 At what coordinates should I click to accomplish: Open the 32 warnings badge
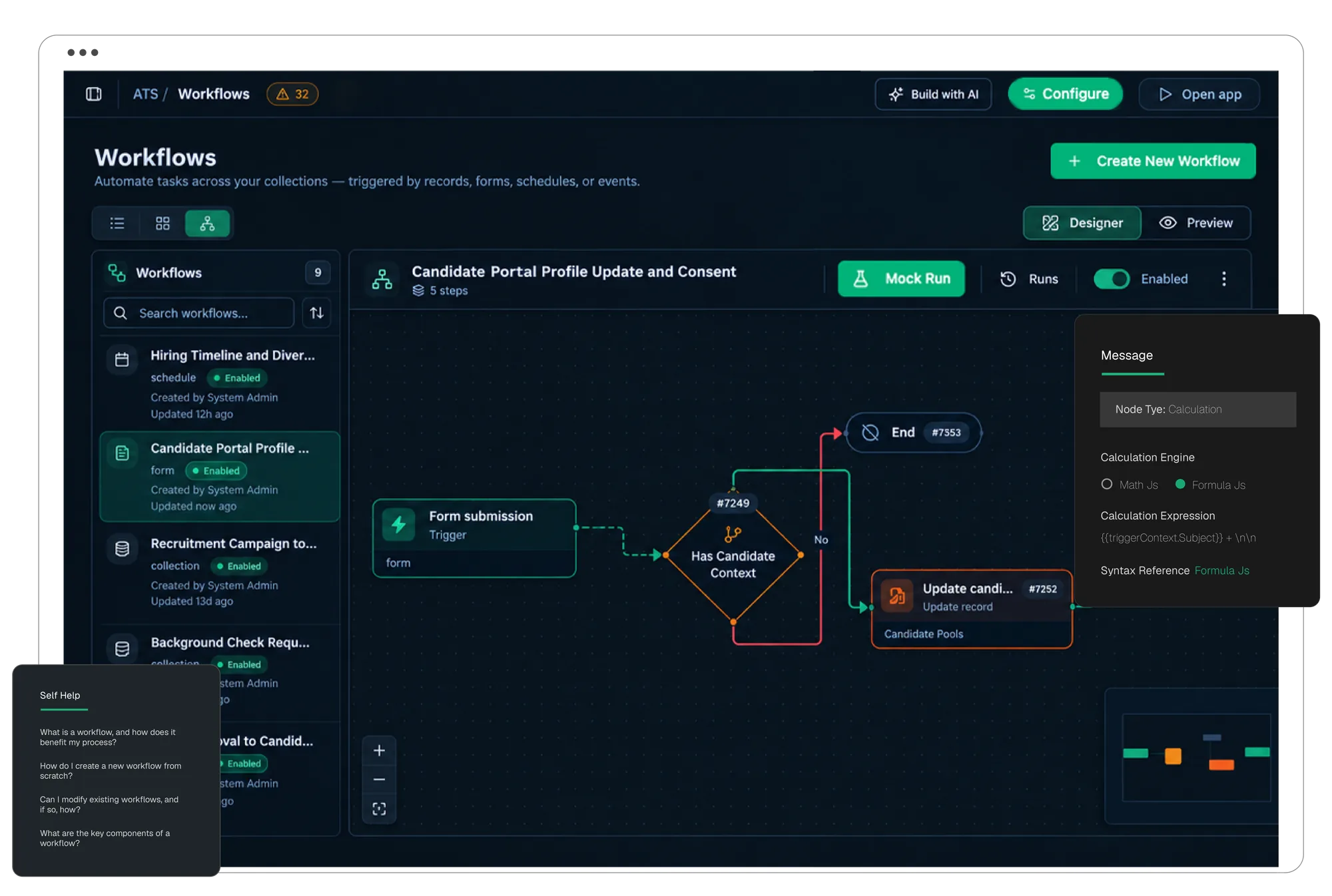[x=292, y=94]
